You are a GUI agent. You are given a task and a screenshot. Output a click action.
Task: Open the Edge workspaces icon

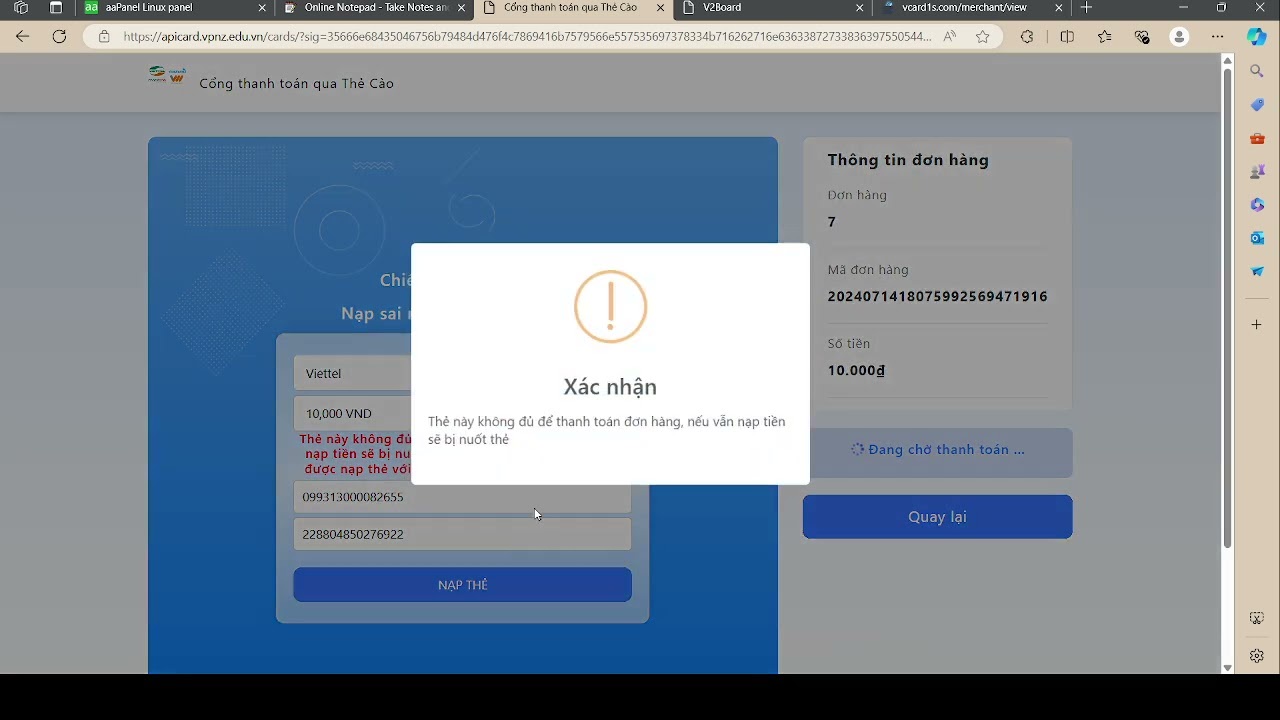click(x=21, y=7)
